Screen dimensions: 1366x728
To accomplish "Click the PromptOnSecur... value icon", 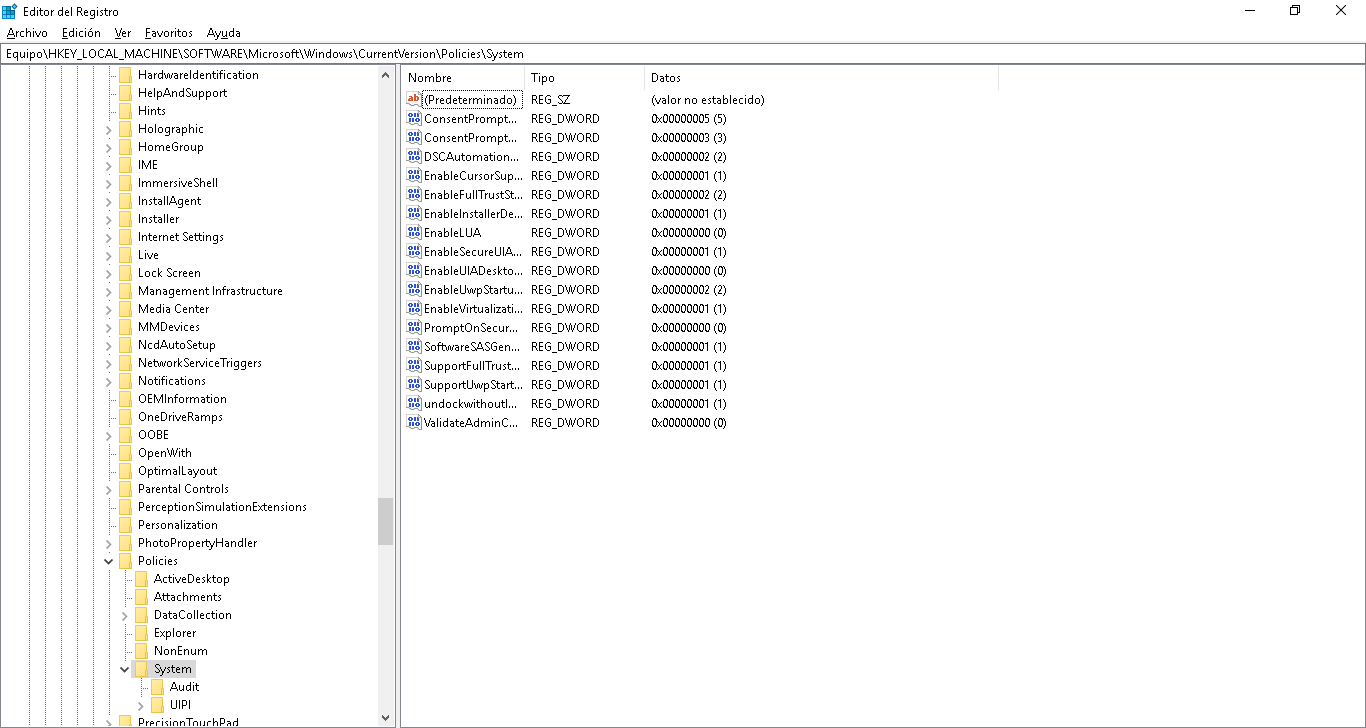I will tap(414, 328).
